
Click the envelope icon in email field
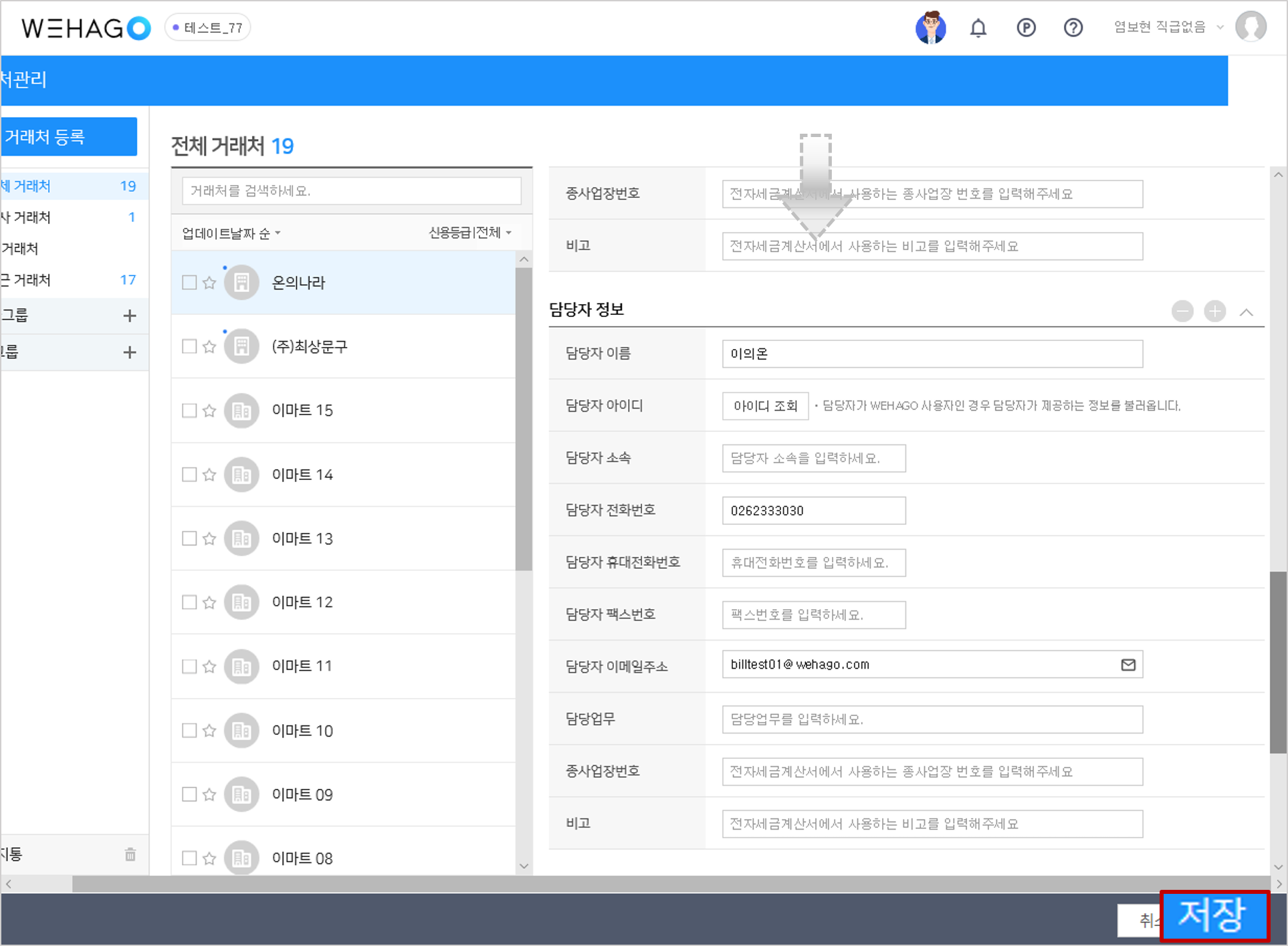1128,665
